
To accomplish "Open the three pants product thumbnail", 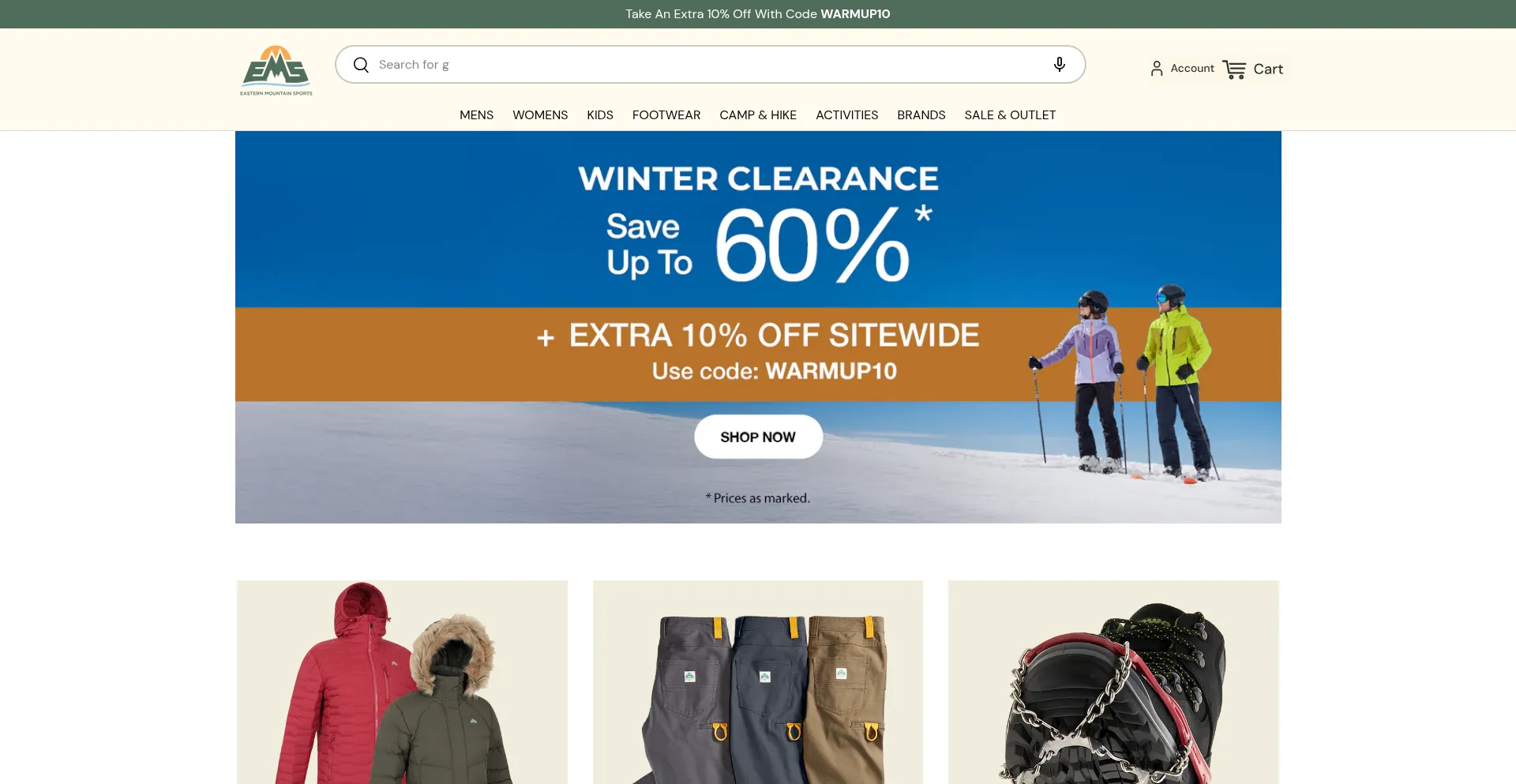I will 758,682.
